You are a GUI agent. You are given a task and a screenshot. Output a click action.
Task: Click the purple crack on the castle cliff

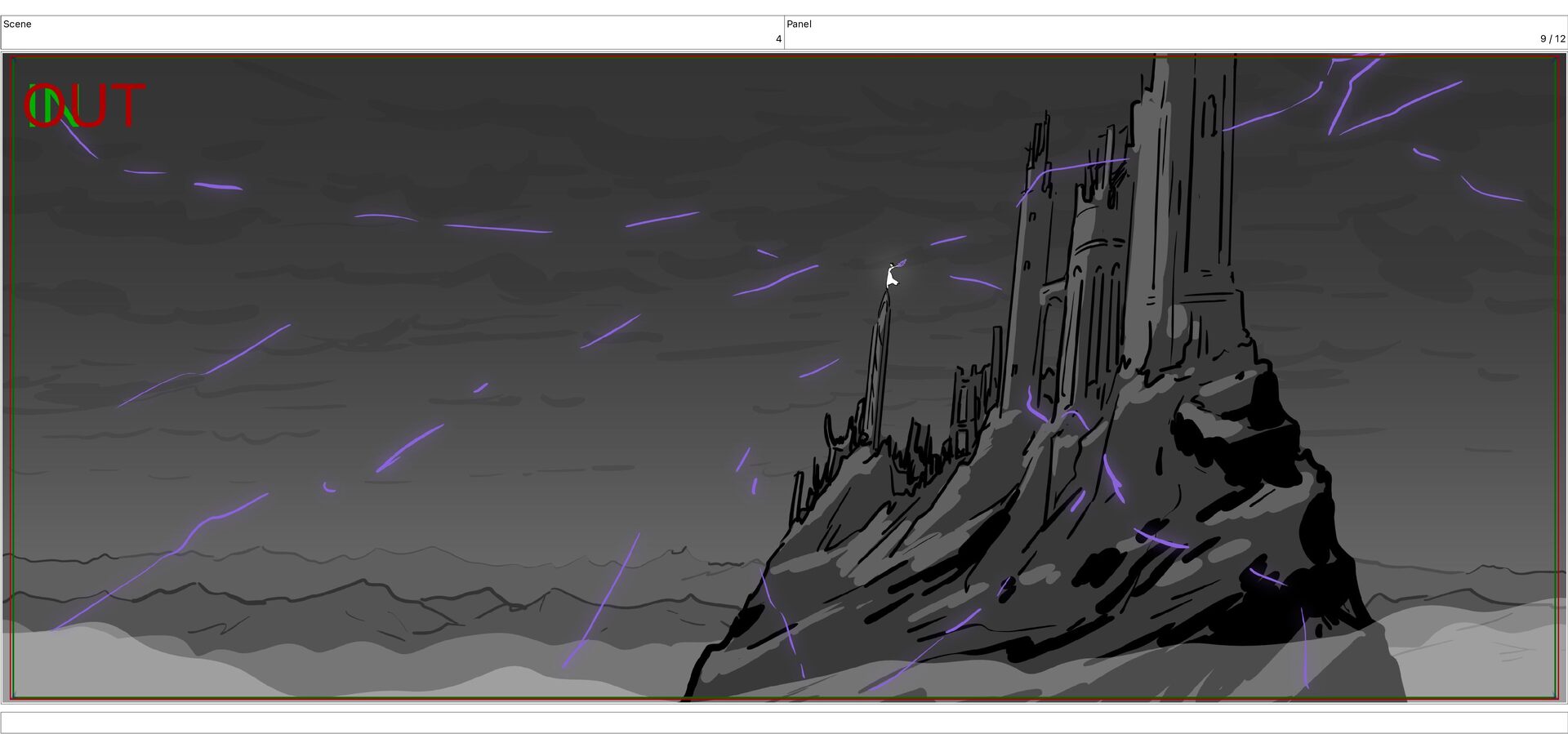1113,478
